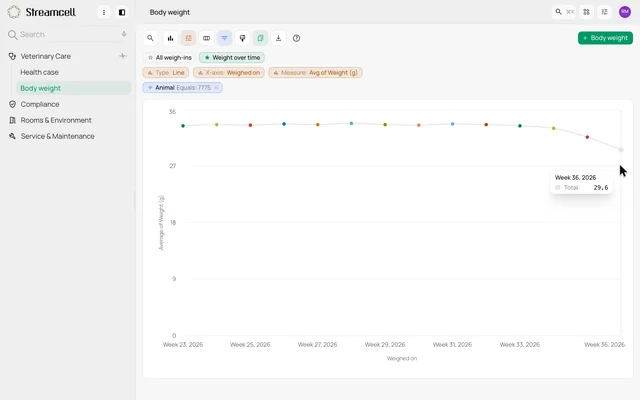Screen dimensions: 640x400
Task: Click the 29.6 value in the tooltip
Action: (x=601, y=187)
